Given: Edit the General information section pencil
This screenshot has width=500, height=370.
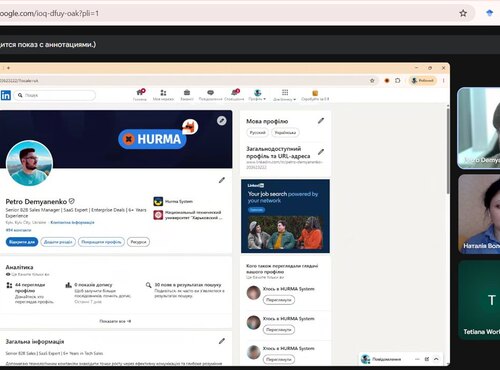Looking at the screenshot, I should click(x=222, y=341).
